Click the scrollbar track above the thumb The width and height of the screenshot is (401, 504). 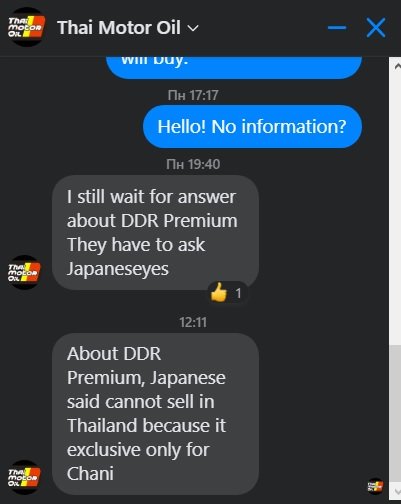[x=395, y=208]
